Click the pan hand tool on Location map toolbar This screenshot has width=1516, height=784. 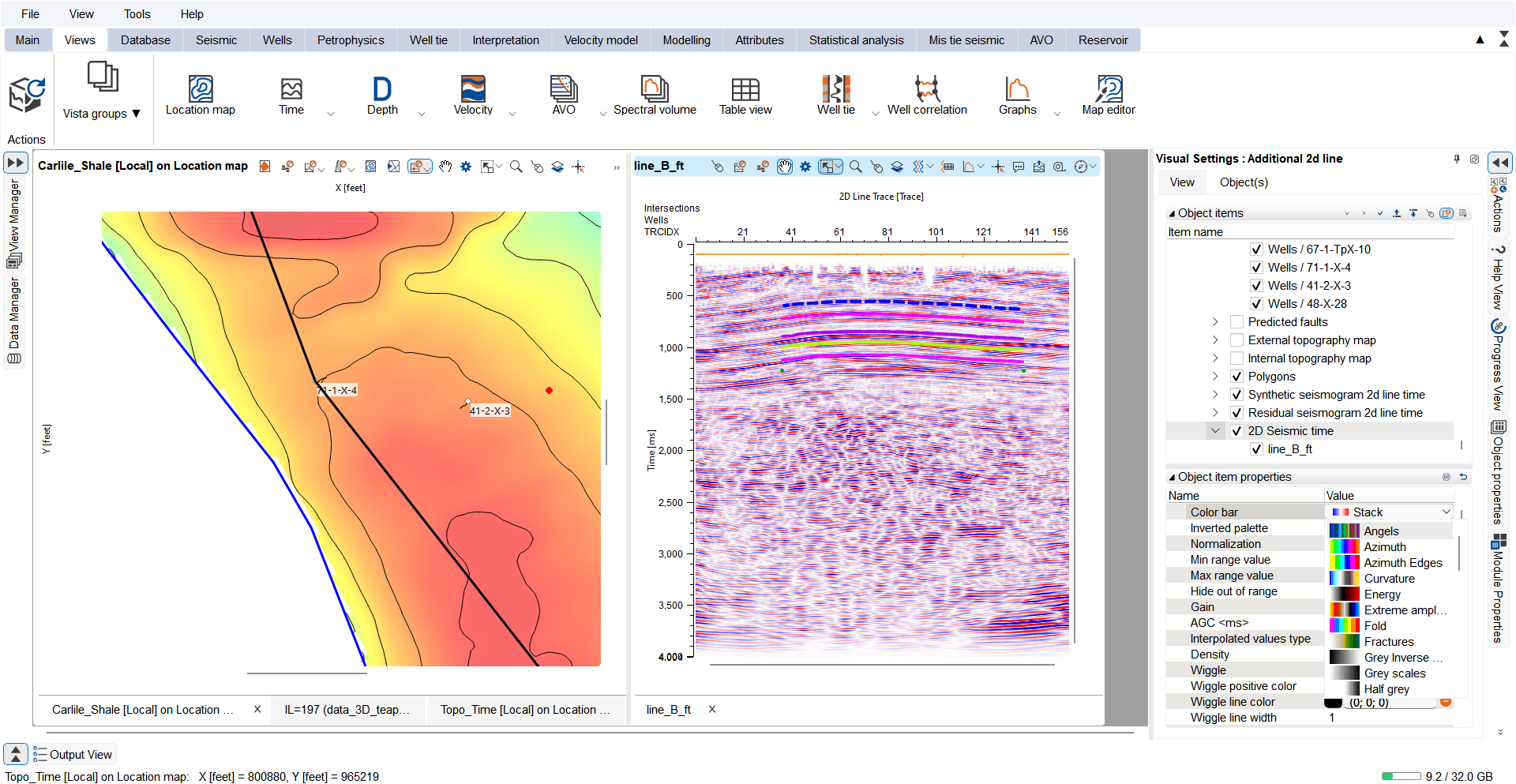coord(445,167)
